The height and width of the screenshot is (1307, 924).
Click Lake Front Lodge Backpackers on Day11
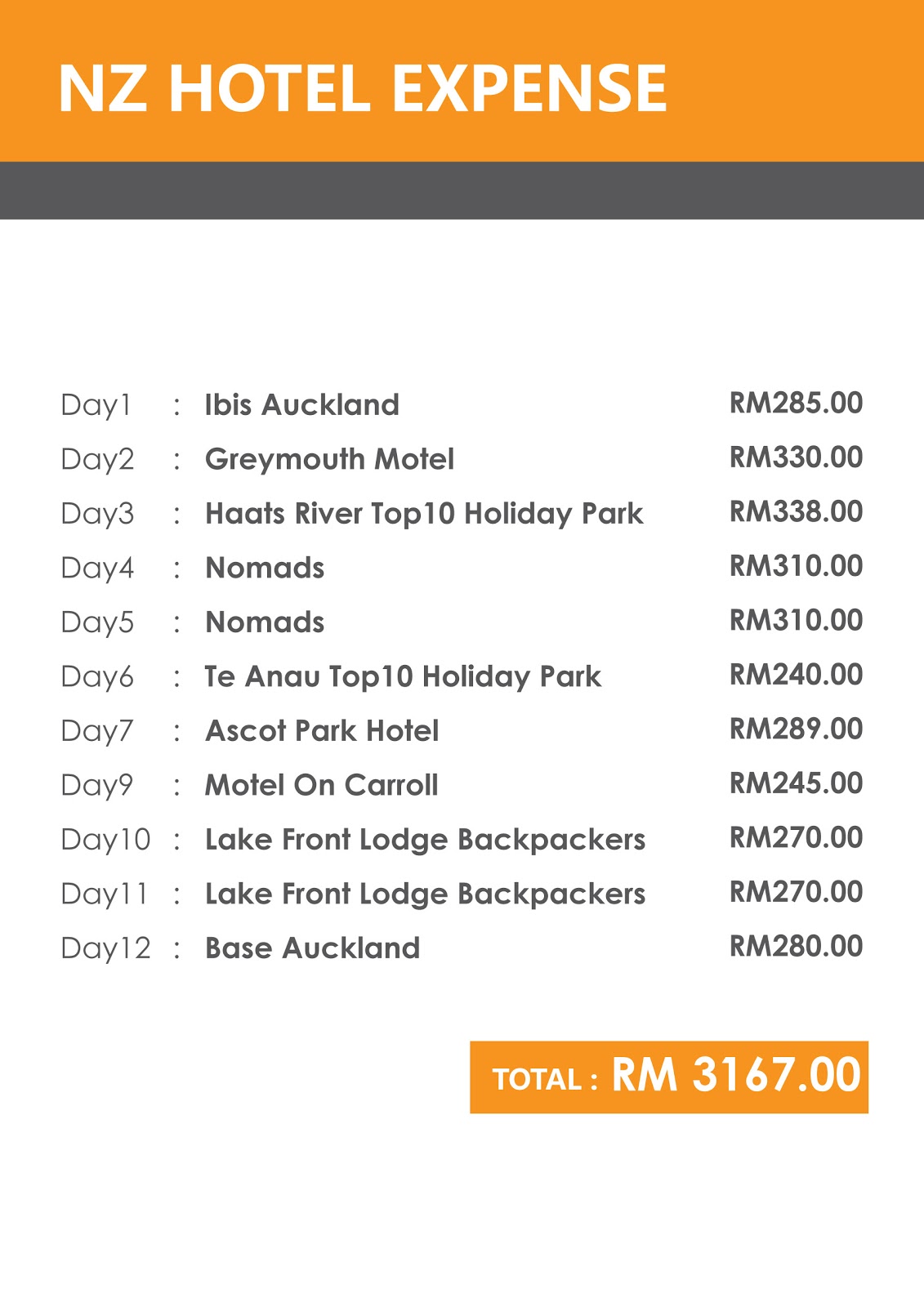tap(425, 894)
